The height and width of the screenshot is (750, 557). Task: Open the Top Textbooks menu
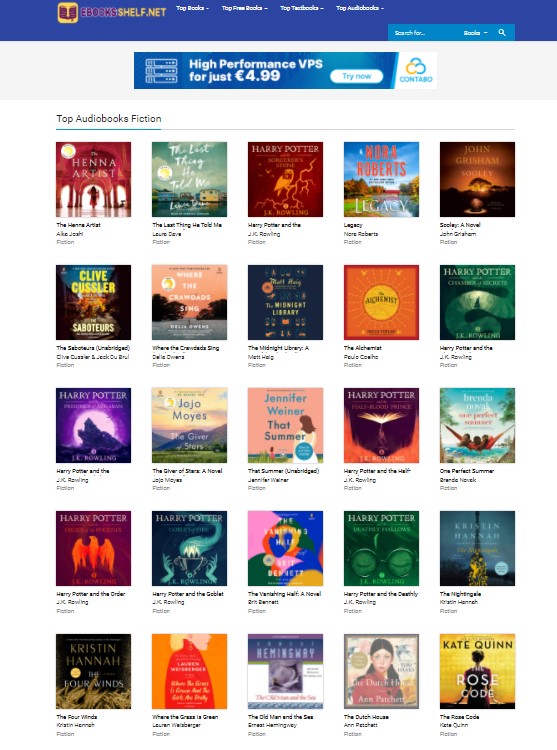[302, 8]
